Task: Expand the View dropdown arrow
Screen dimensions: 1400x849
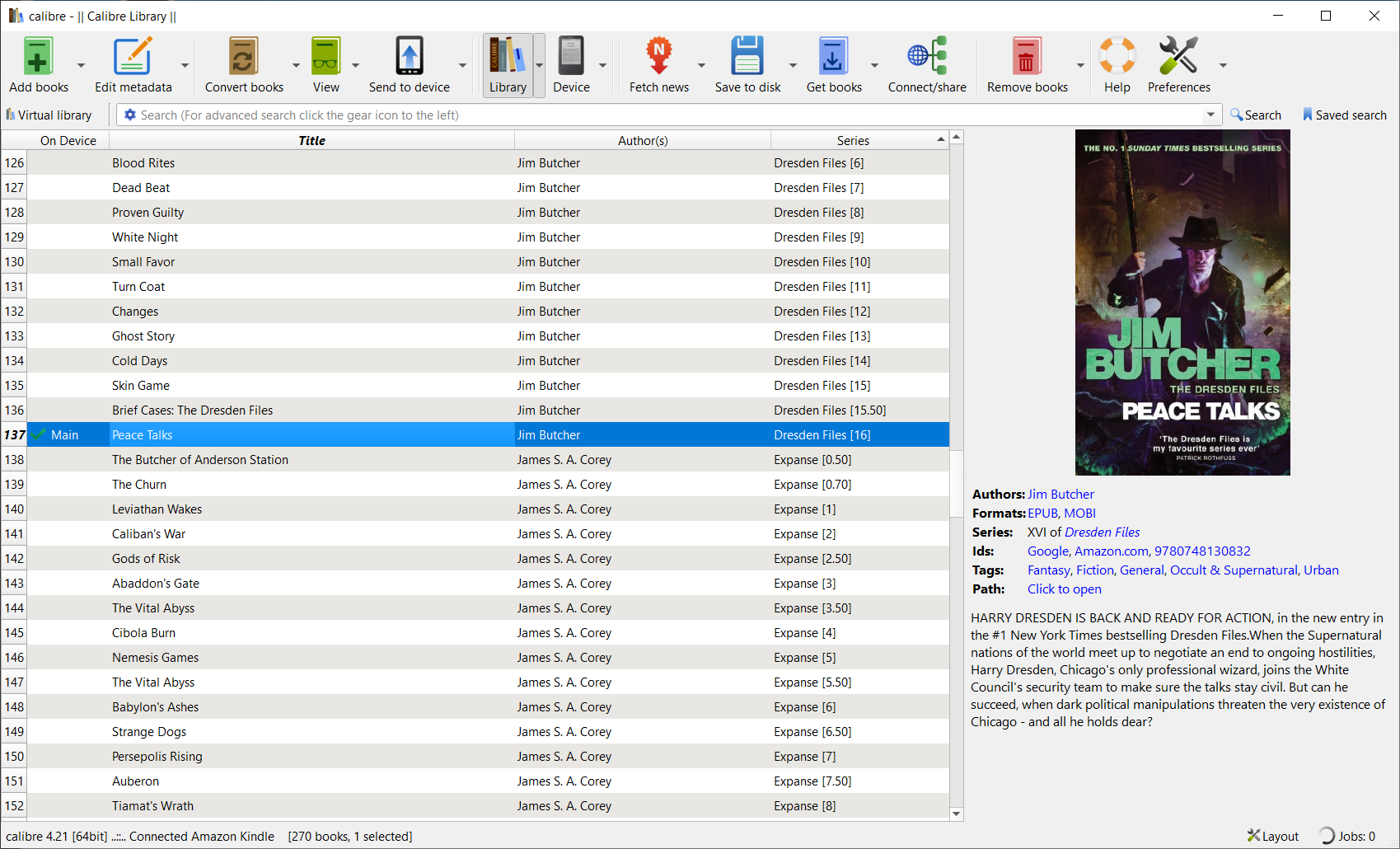Action: point(355,65)
